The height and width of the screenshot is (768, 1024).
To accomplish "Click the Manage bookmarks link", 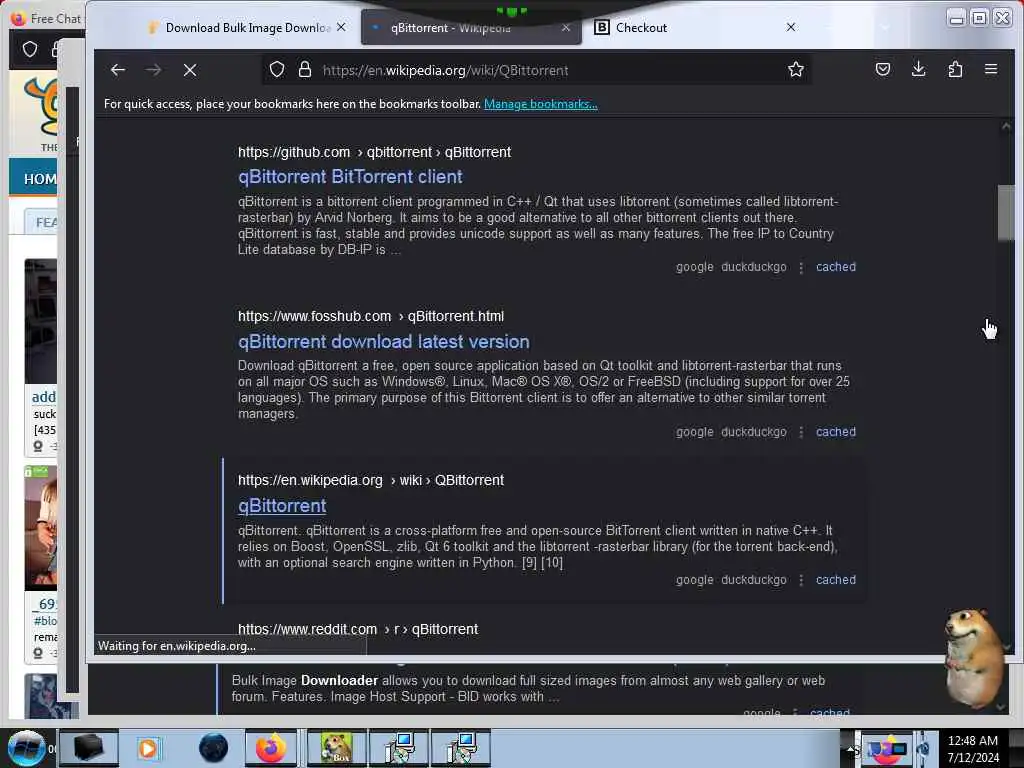I will [541, 104].
